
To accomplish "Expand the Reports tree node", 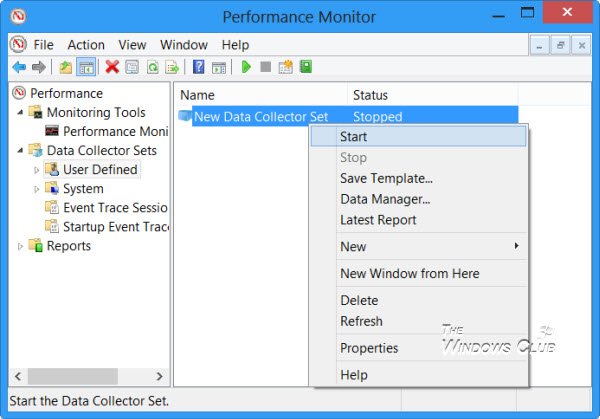I will click(20, 246).
